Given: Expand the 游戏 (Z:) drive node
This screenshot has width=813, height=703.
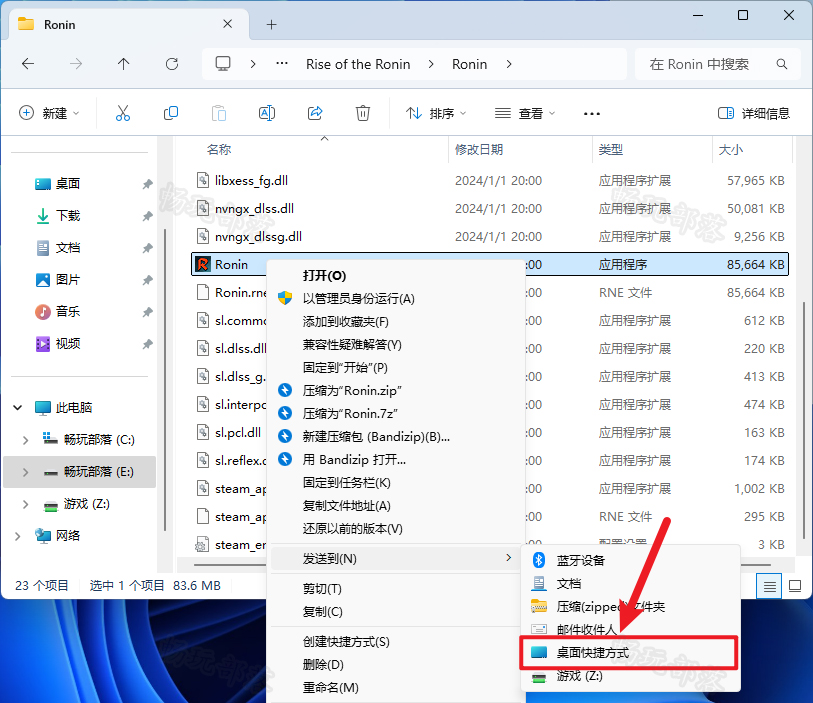Looking at the screenshot, I should pos(25,504).
